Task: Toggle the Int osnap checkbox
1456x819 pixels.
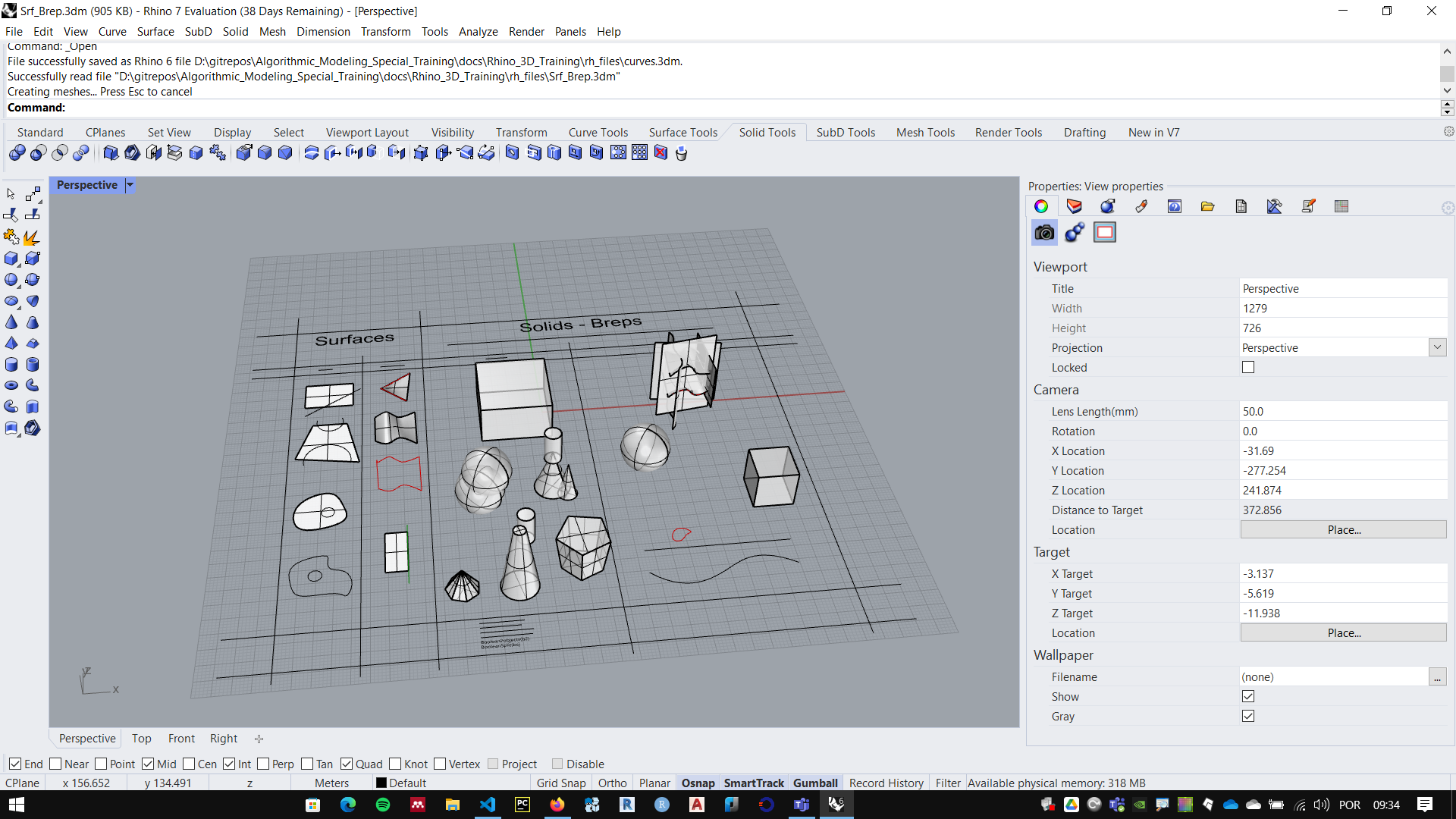Action: [229, 764]
